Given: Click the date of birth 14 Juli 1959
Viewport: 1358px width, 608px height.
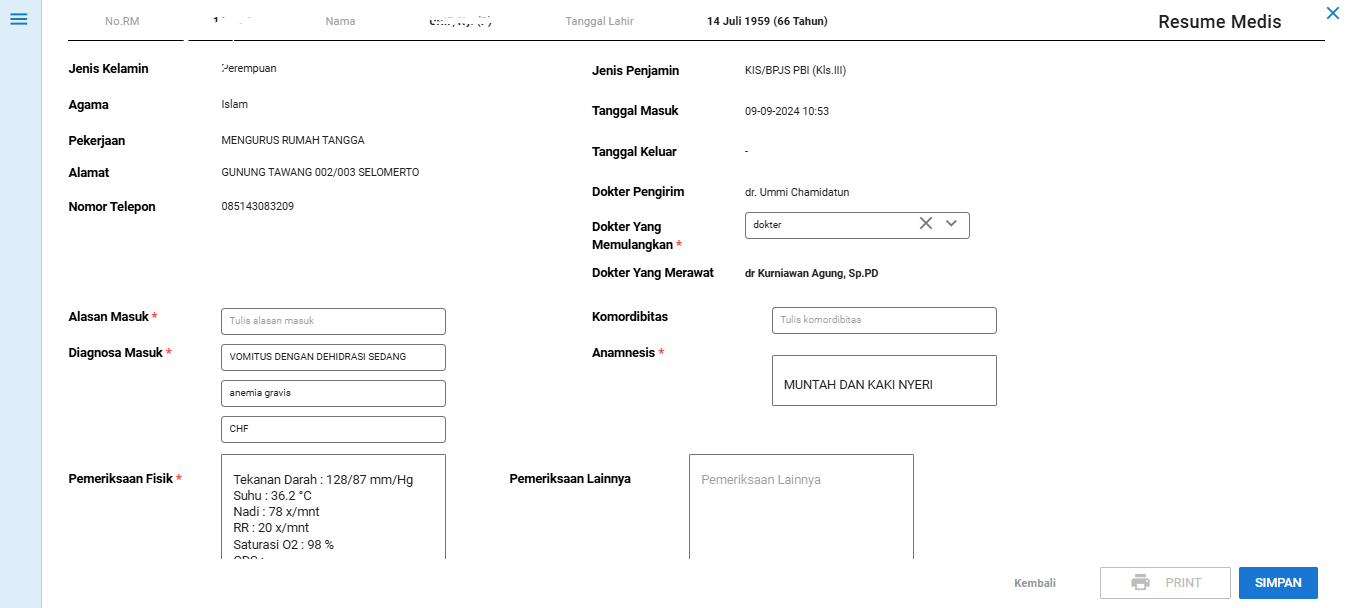Looking at the screenshot, I should 766,21.
